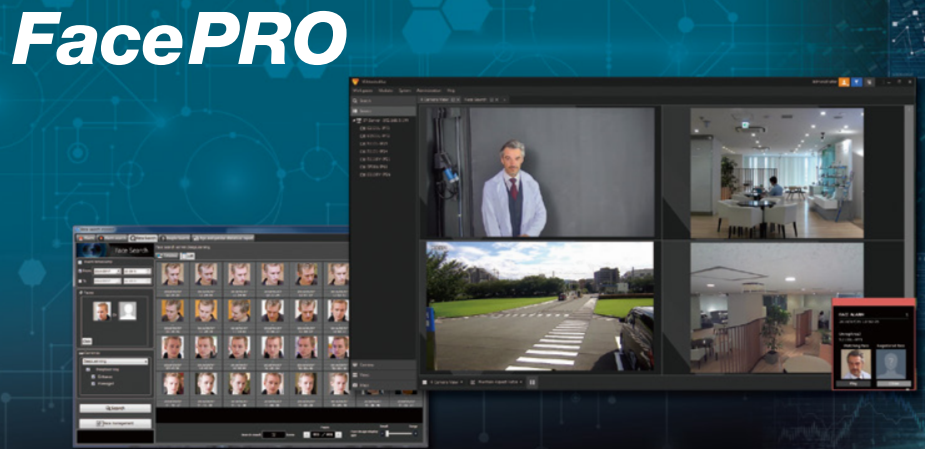Screen dimensions: 925x449
Task: Collapse the server 192.168 tree node
Action: click(x=354, y=120)
